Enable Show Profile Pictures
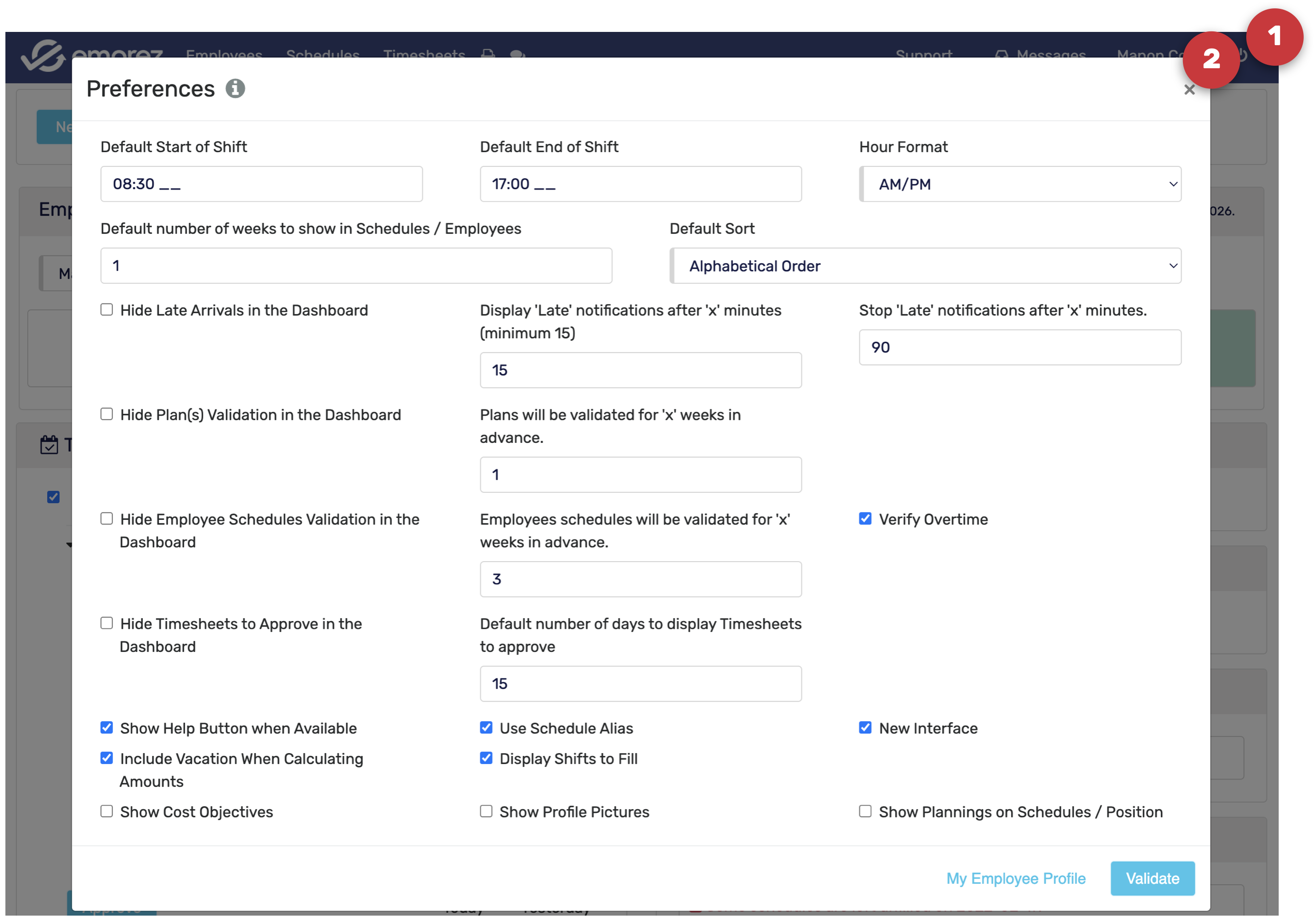The width and height of the screenshot is (1316, 921). point(486,812)
